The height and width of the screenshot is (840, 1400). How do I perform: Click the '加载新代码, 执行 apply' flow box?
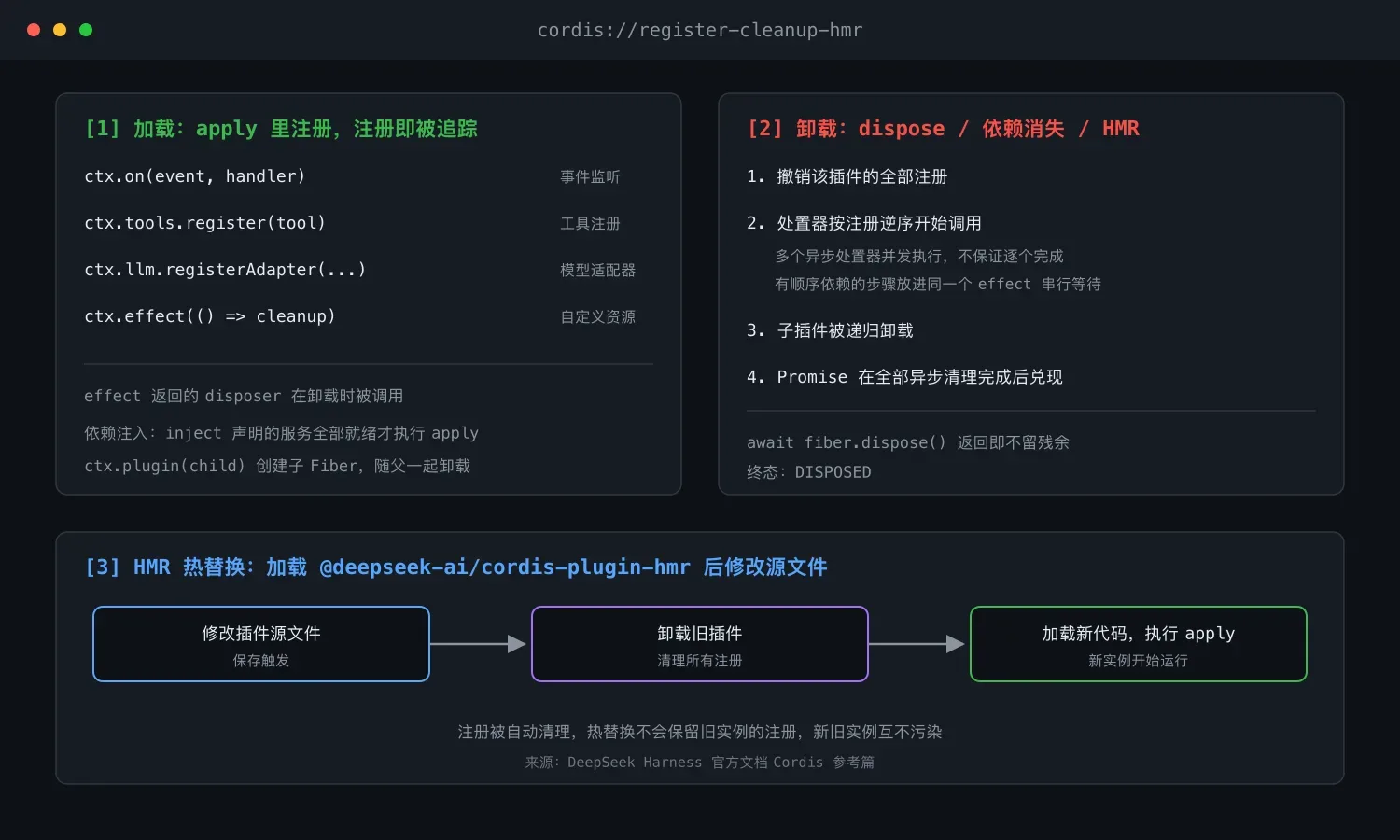pos(1139,644)
